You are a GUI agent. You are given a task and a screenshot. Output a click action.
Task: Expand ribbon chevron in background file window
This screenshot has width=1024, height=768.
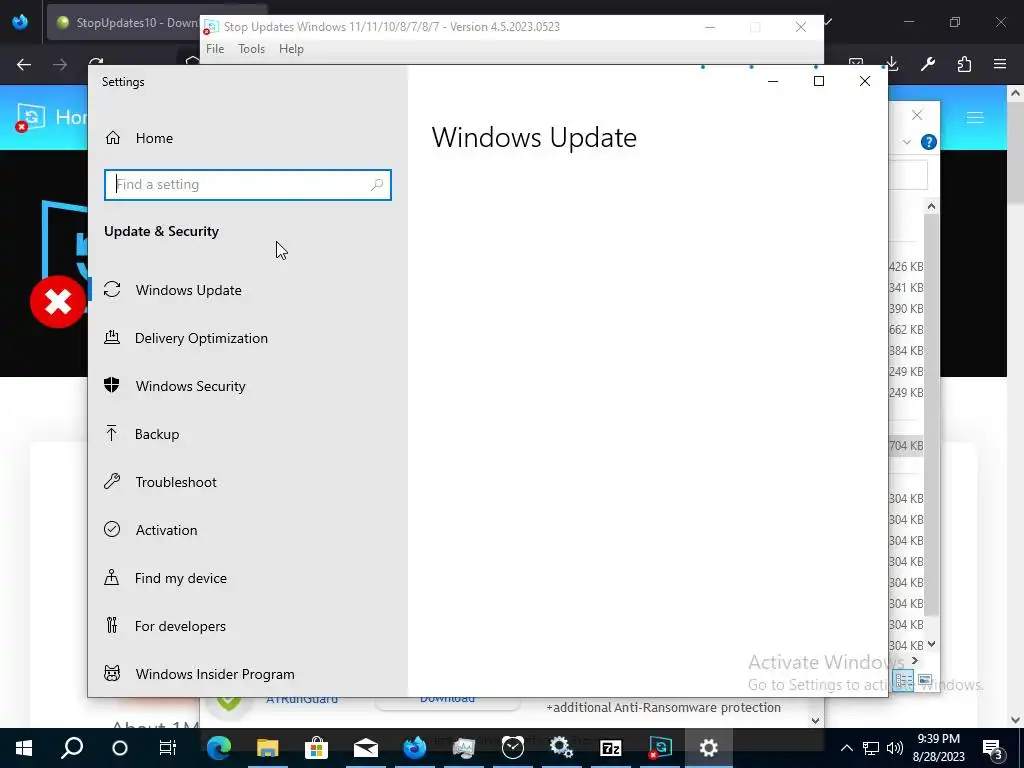[906, 142]
